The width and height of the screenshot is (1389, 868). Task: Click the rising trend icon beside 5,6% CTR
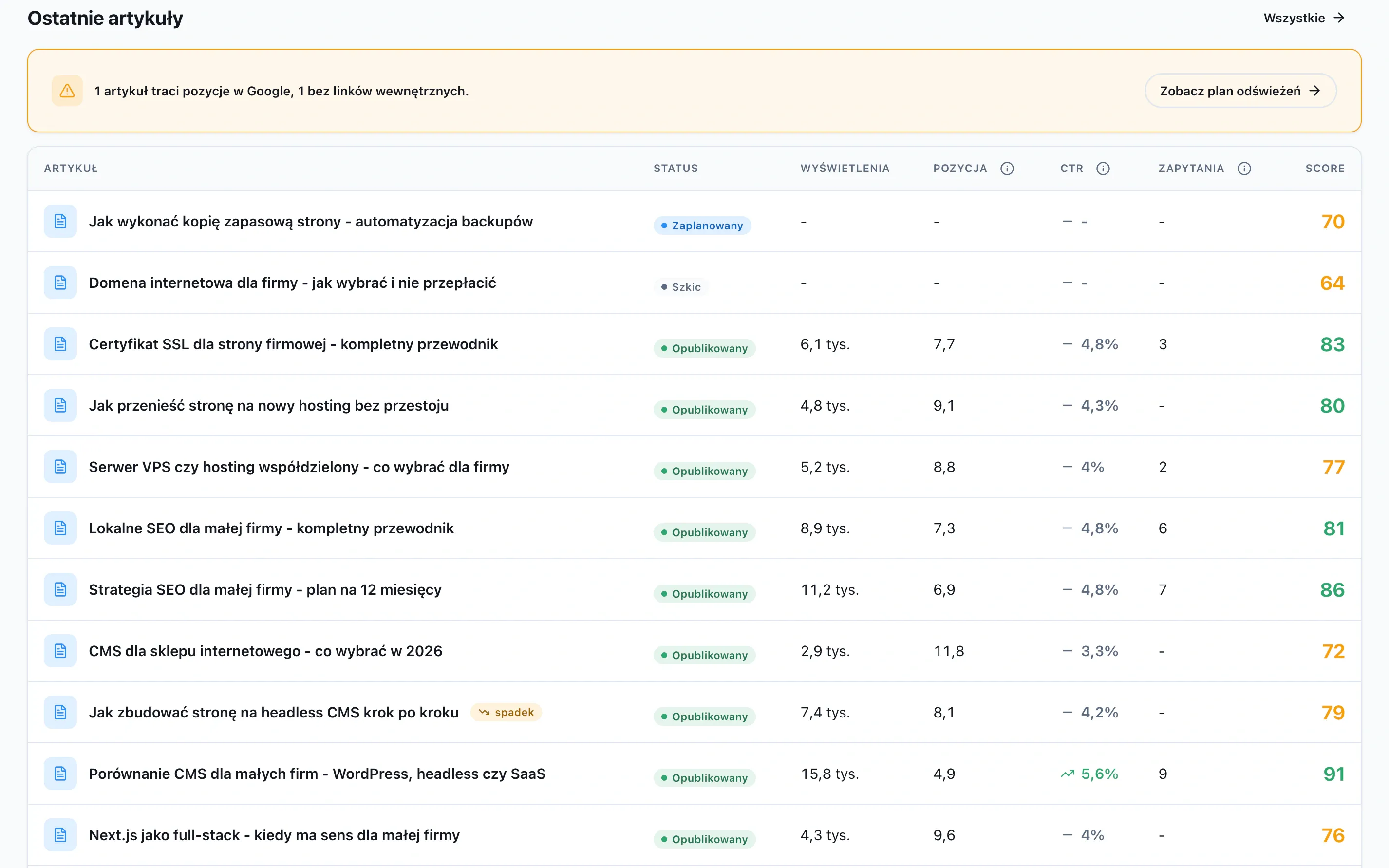(1067, 774)
